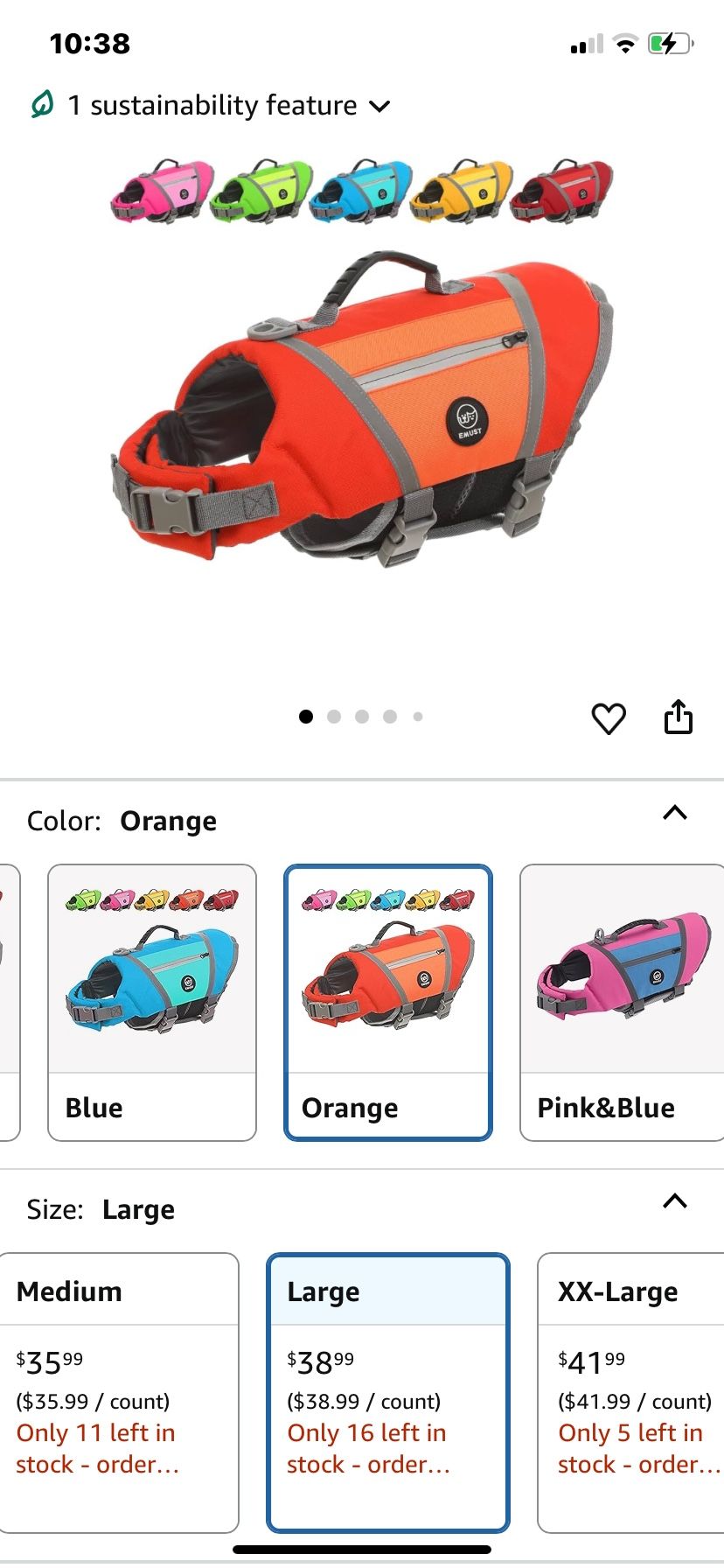Tap the heart wishlist icon

609,718
